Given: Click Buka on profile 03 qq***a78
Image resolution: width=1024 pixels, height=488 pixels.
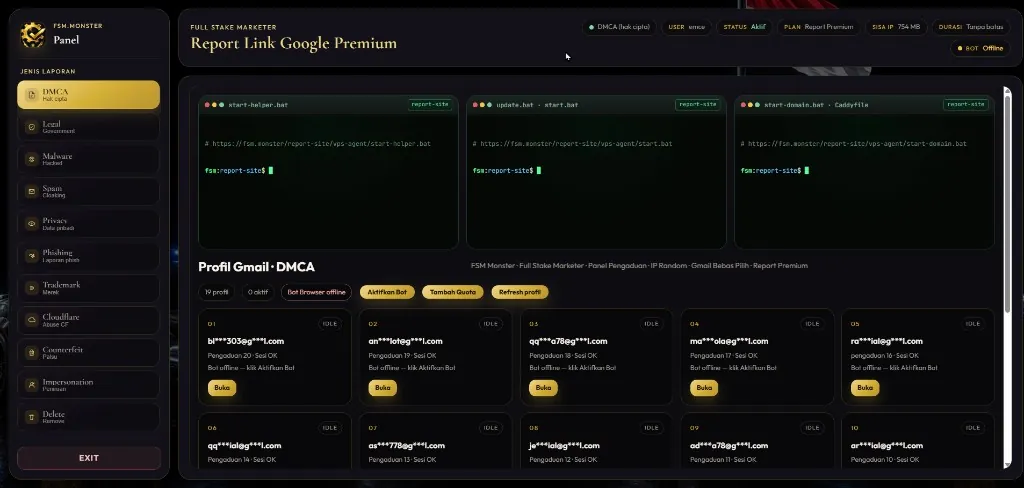Looking at the screenshot, I should [543, 387].
